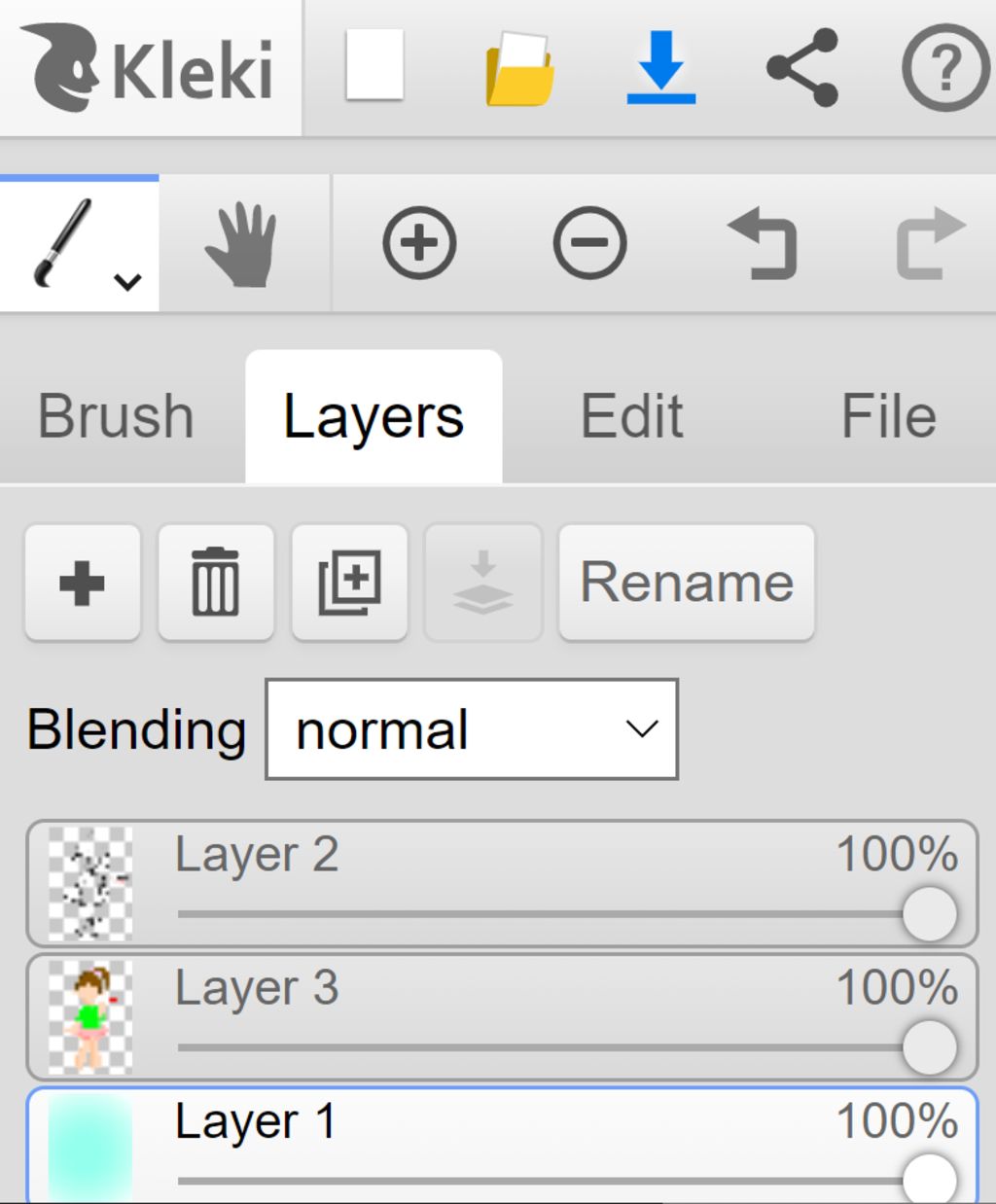
Task: Select Layer 3 thumbnail with girl figure
Action: click(90, 1017)
